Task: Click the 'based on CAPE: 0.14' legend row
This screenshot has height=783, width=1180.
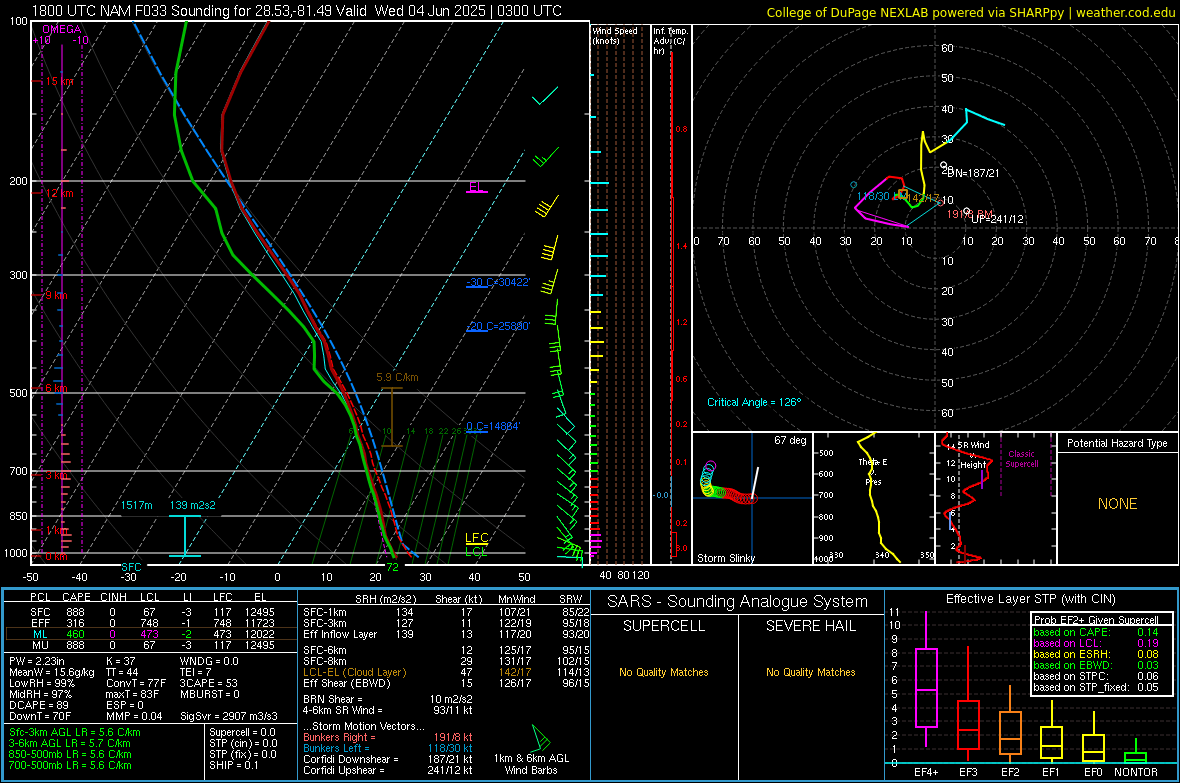Action: coord(1096,632)
